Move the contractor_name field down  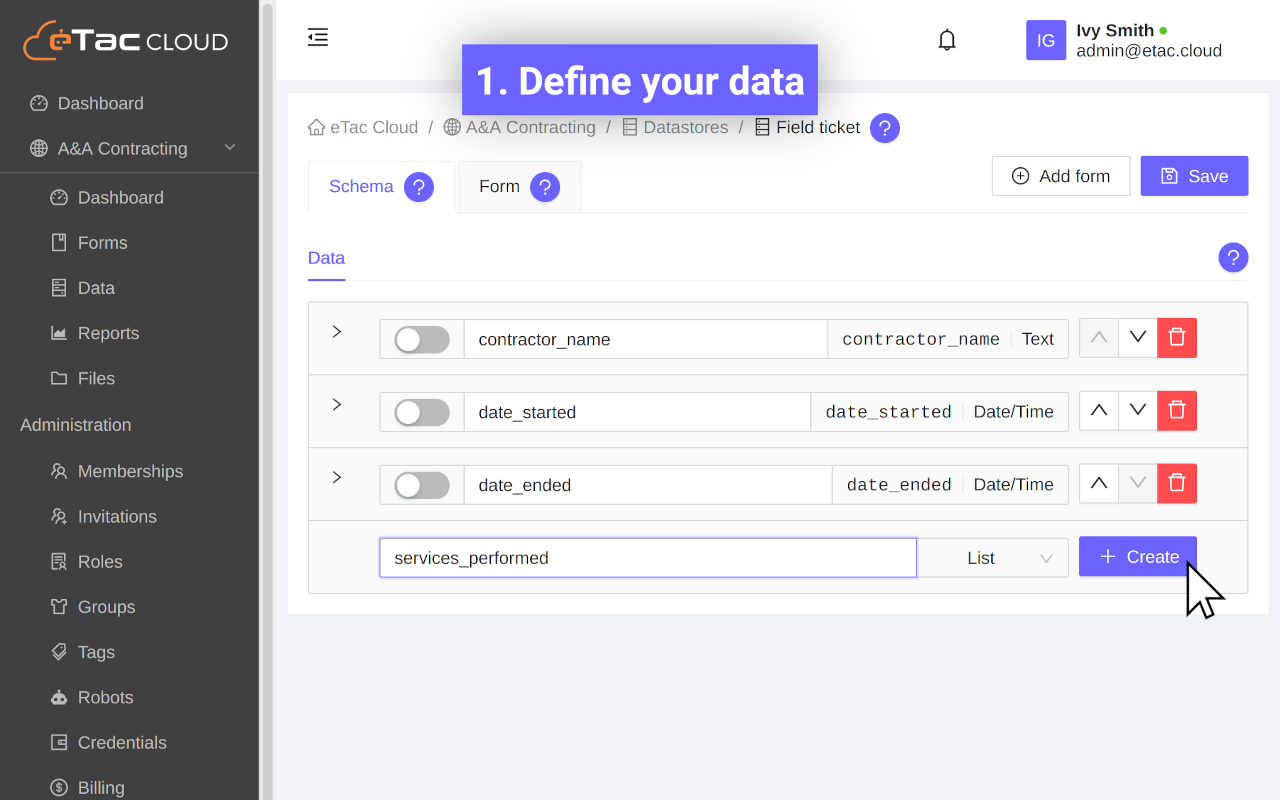[1138, 338]
